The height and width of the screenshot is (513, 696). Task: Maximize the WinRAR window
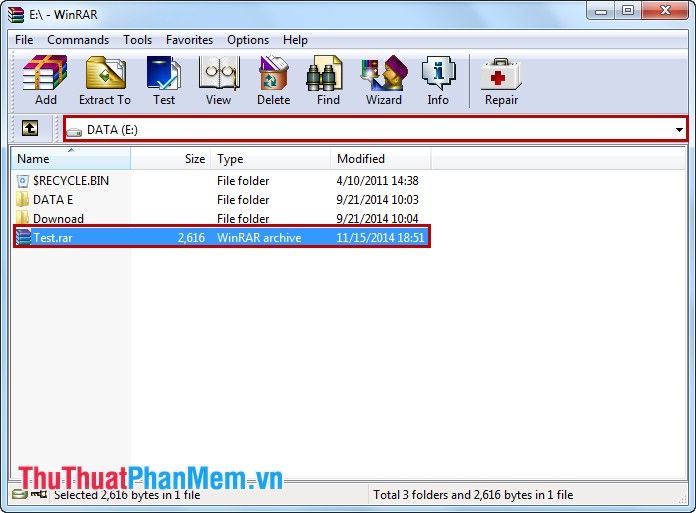coord(628,11)
